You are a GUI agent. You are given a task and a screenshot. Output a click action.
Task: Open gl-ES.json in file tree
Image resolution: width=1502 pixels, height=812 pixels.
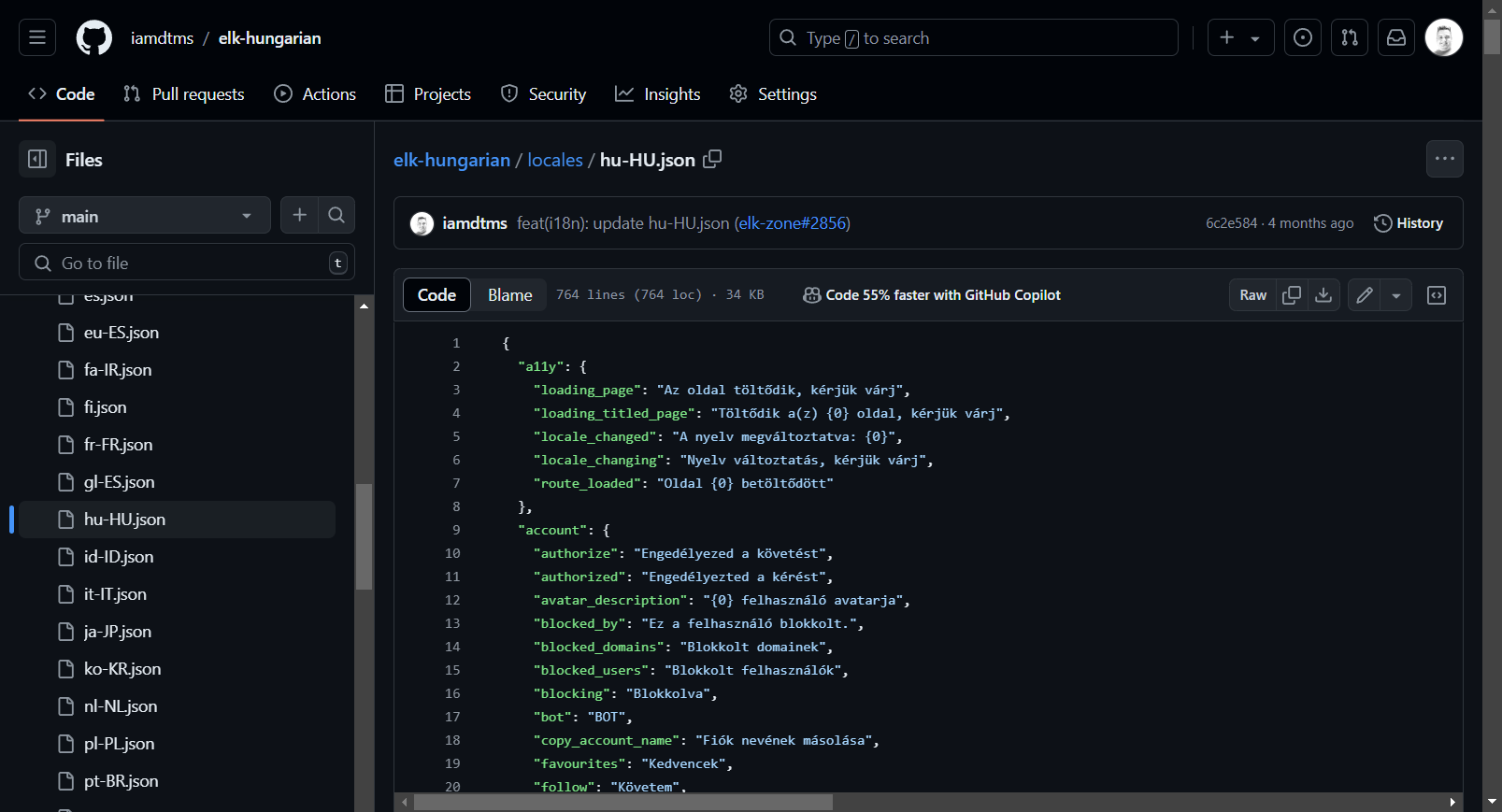click(178, 482)
